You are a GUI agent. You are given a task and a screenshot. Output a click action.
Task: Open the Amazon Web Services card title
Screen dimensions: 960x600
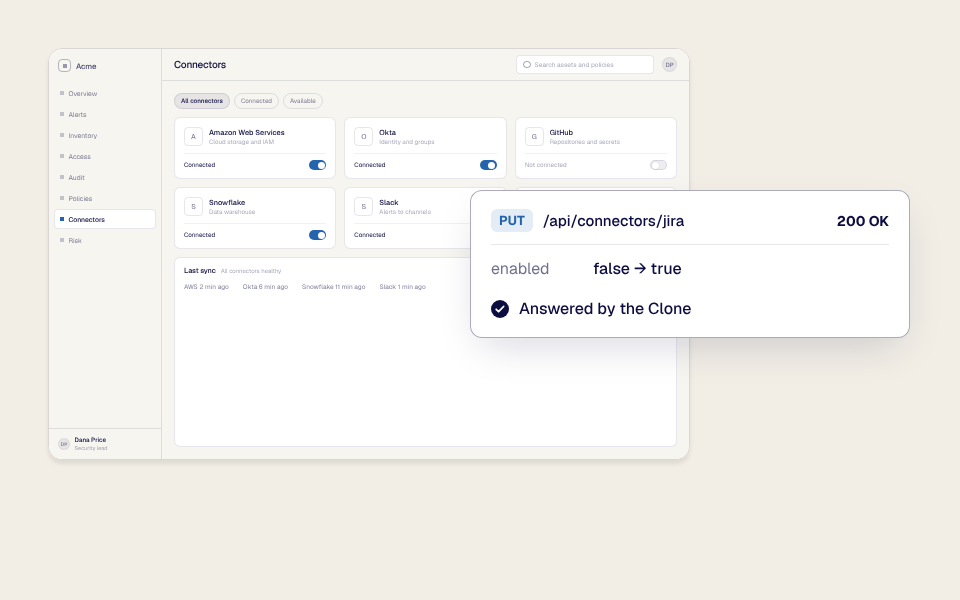click(247, 132)
